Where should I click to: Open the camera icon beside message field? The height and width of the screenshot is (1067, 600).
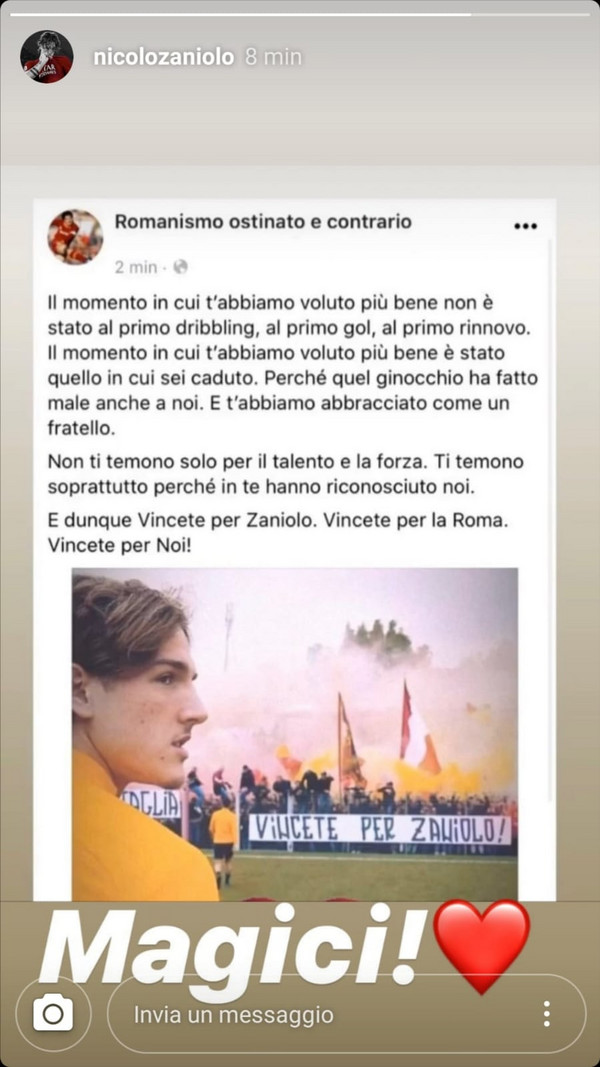53,1015
